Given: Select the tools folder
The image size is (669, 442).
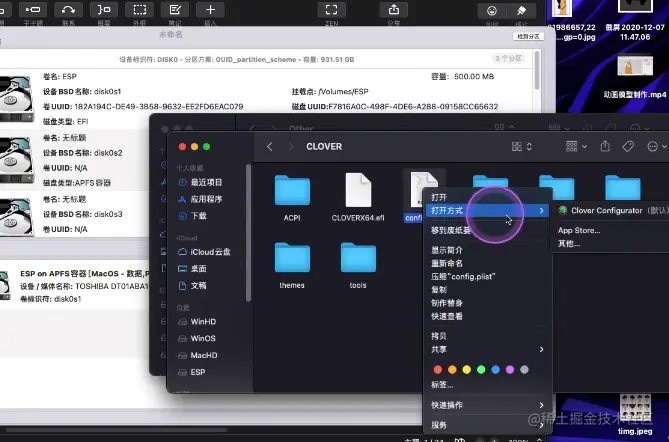Looking at the screenshot, I should [358, 257].
